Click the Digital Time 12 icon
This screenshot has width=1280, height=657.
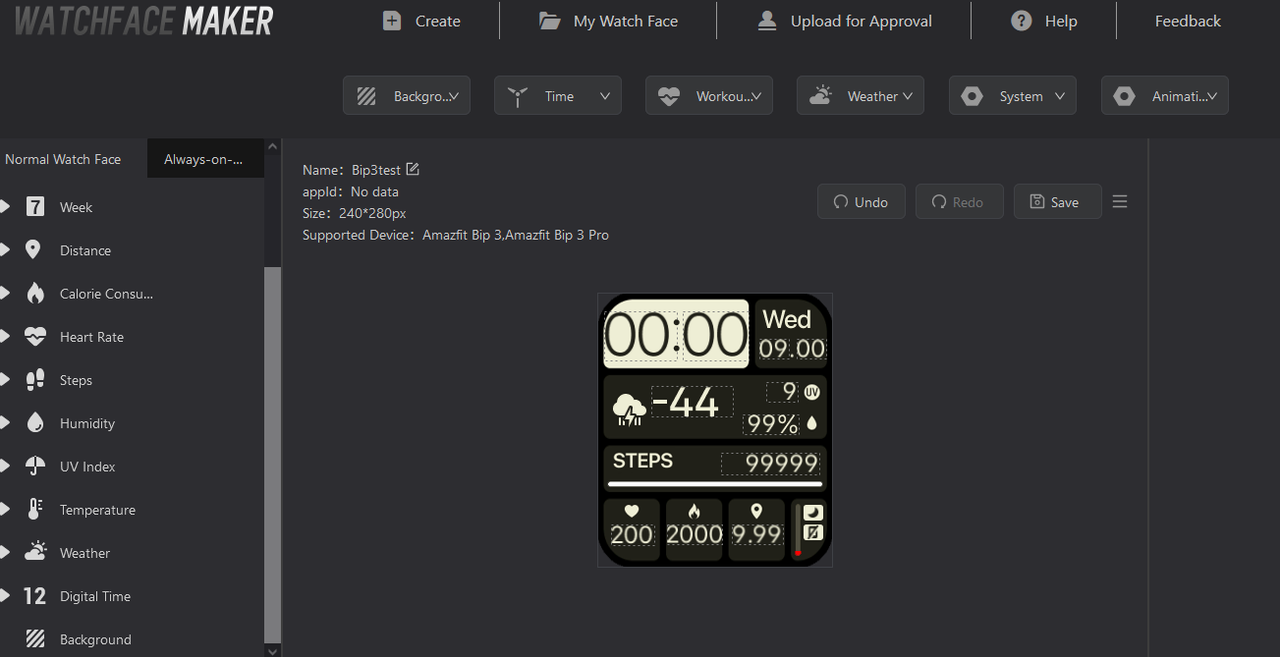(35, 596)
